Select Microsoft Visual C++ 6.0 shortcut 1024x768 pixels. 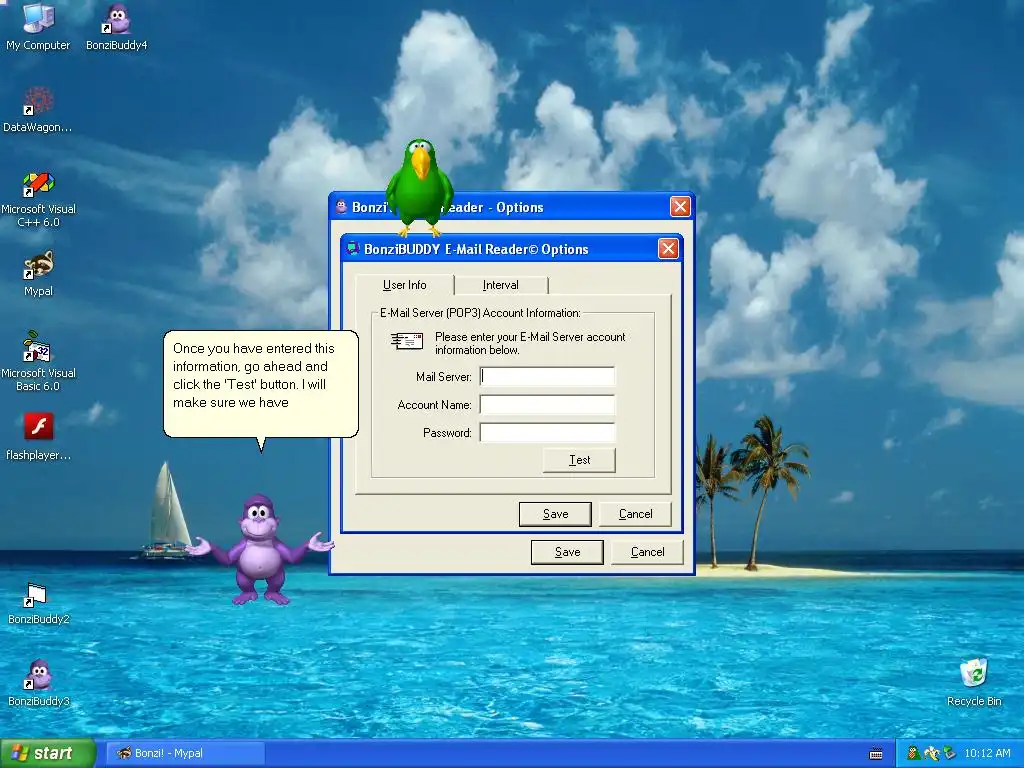click(38, 199)
